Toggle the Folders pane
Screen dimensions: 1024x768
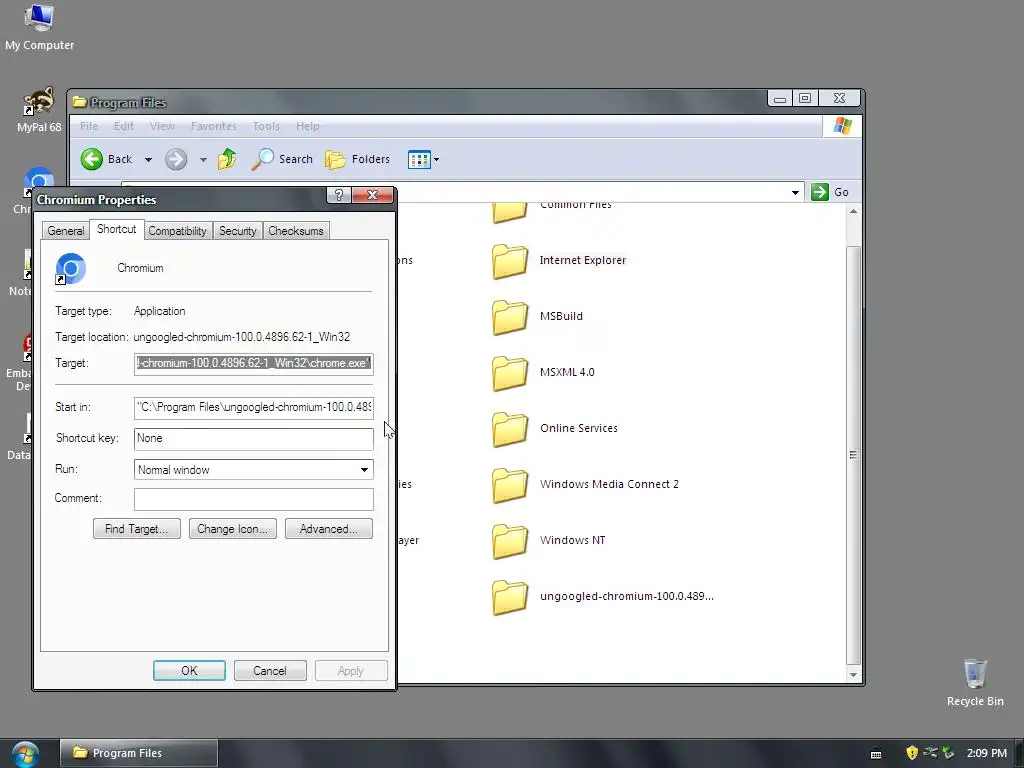(358, 159)
